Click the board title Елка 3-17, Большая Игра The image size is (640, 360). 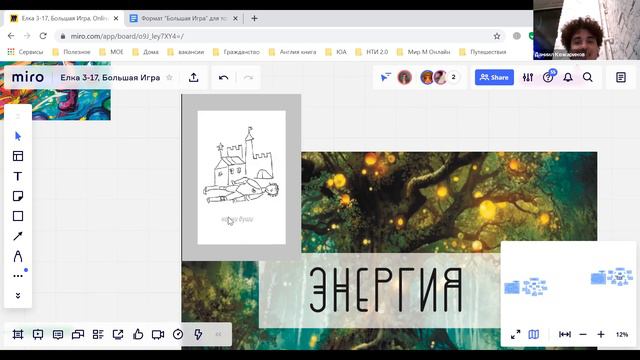110,78
